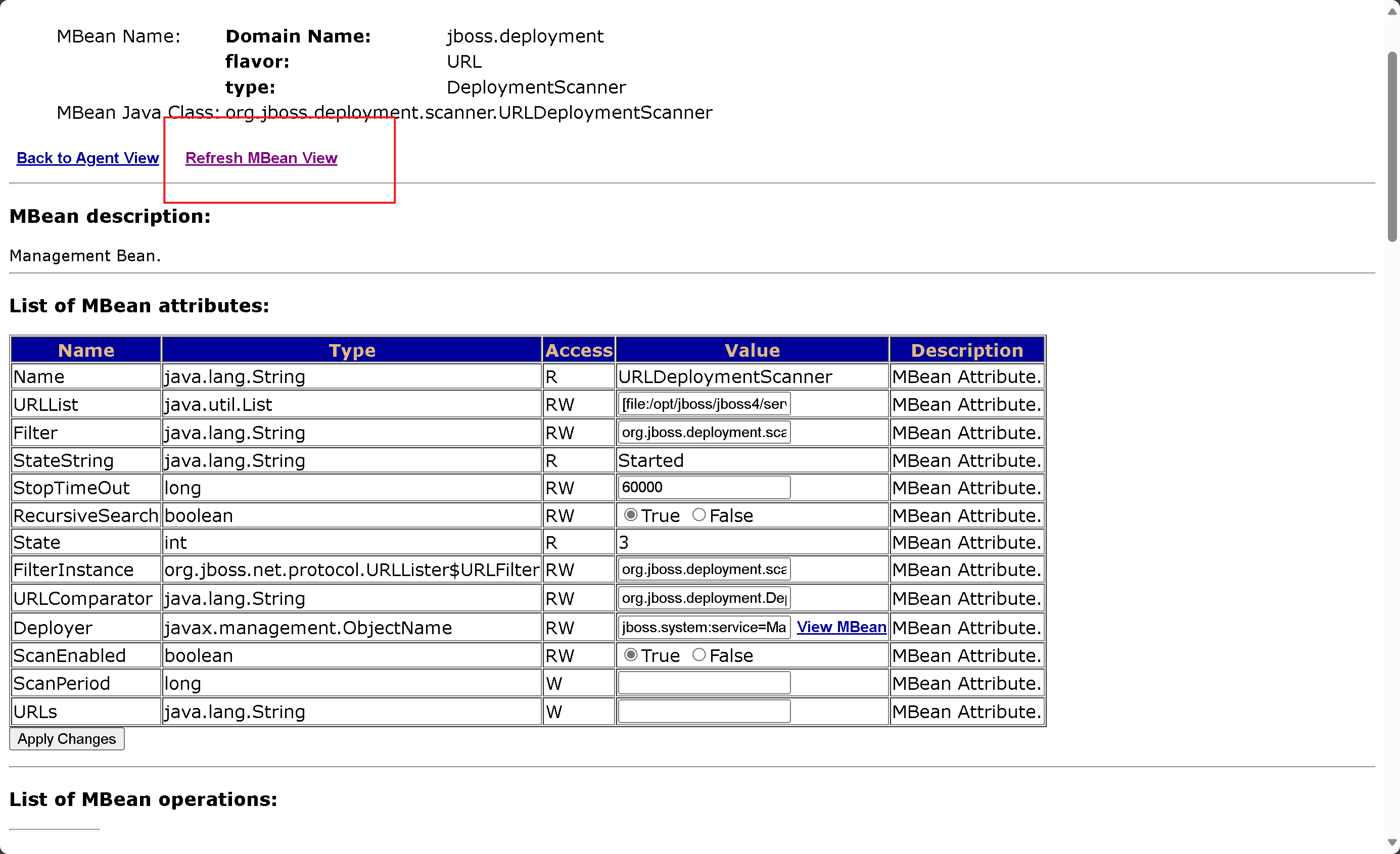Select False for RecursiveSearch
This screenshot has height=854, width=1400.
point(699,515)
